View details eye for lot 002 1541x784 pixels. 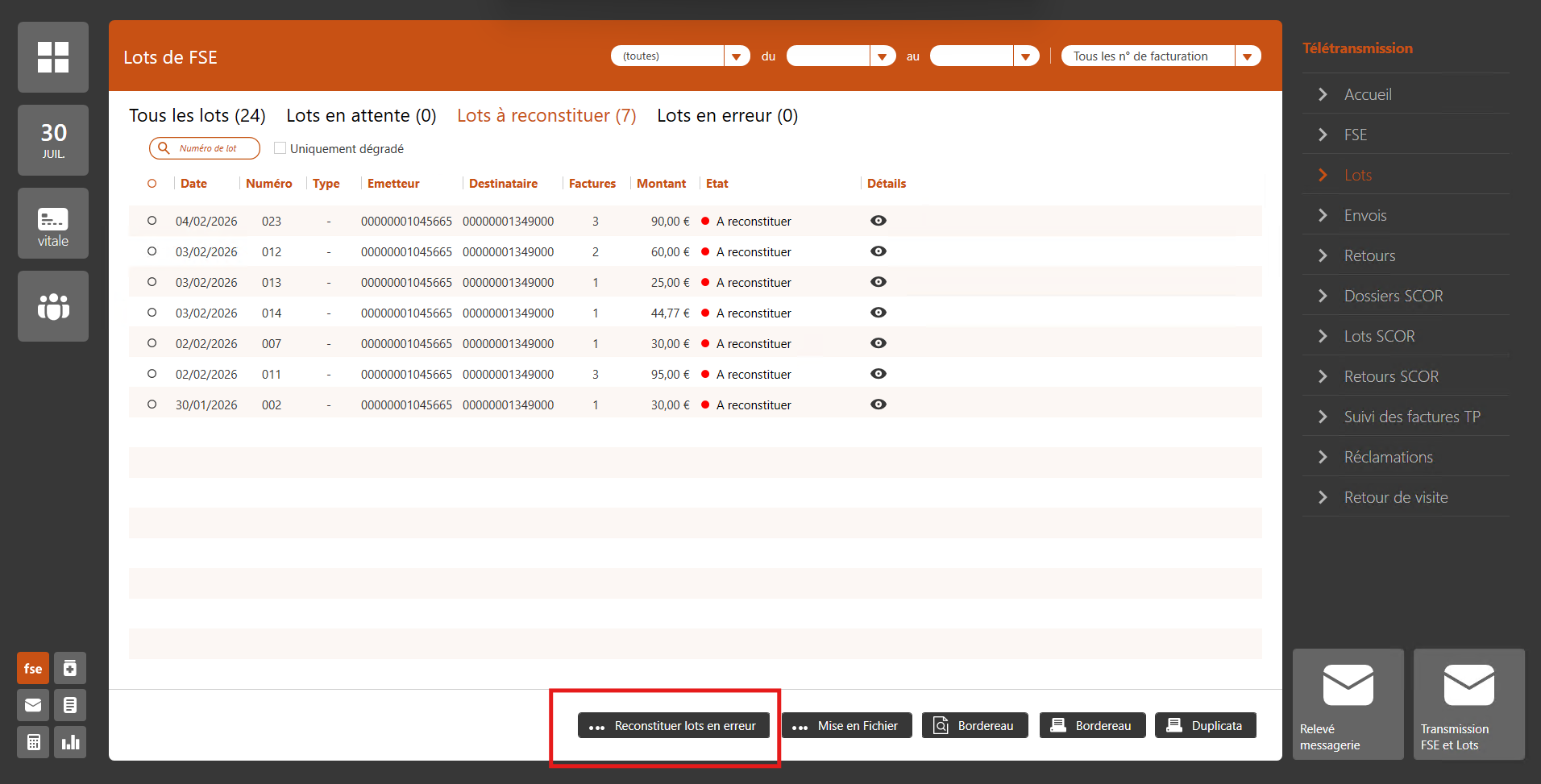coord(878,404)
